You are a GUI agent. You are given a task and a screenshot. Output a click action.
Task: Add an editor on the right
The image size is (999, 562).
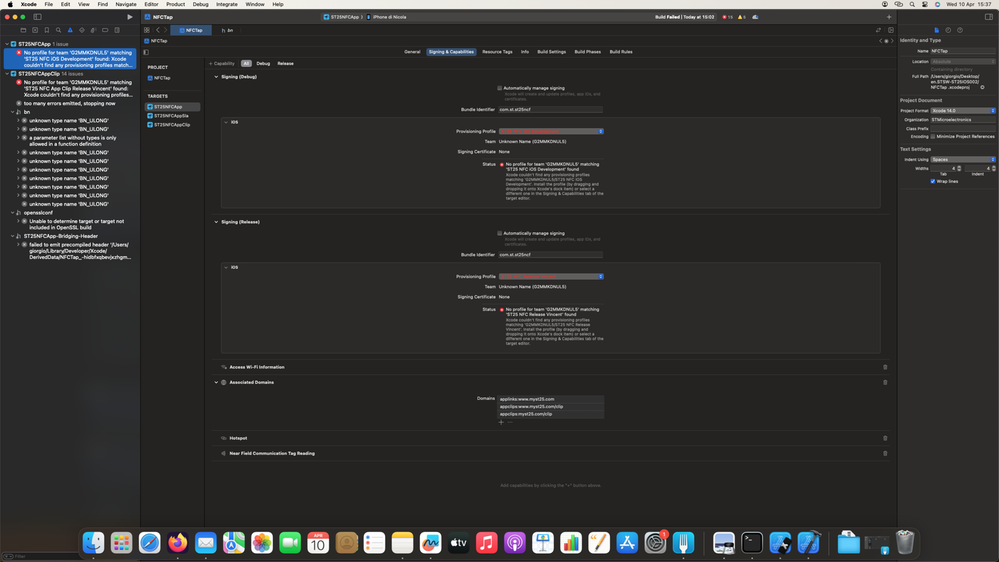coord(891,30)
